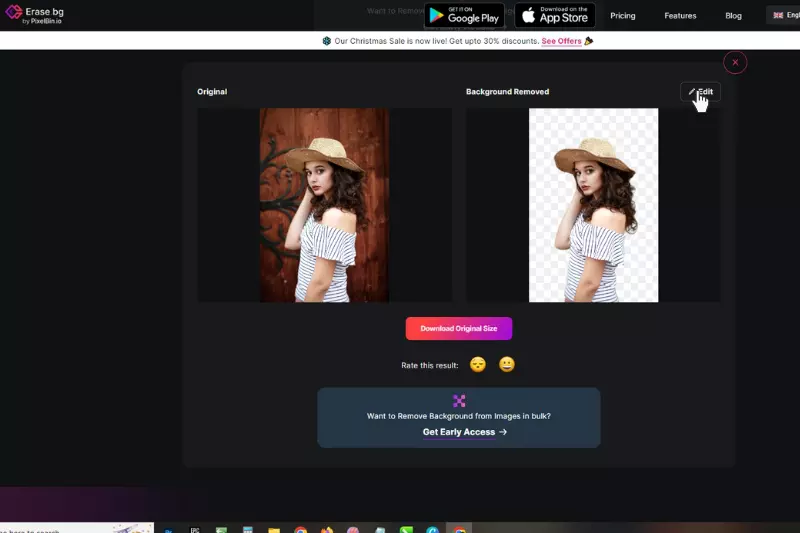Expand the English language selector
Viewport: 800px width, 533px height.
click(x=784, y=15)
